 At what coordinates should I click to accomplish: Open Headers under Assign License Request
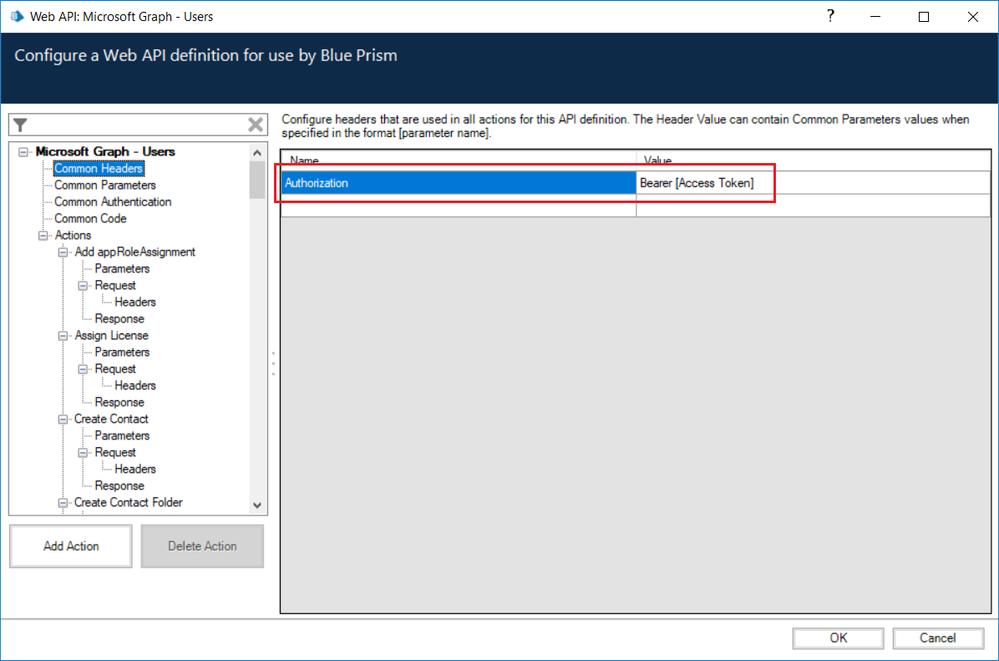click(135, 386)
